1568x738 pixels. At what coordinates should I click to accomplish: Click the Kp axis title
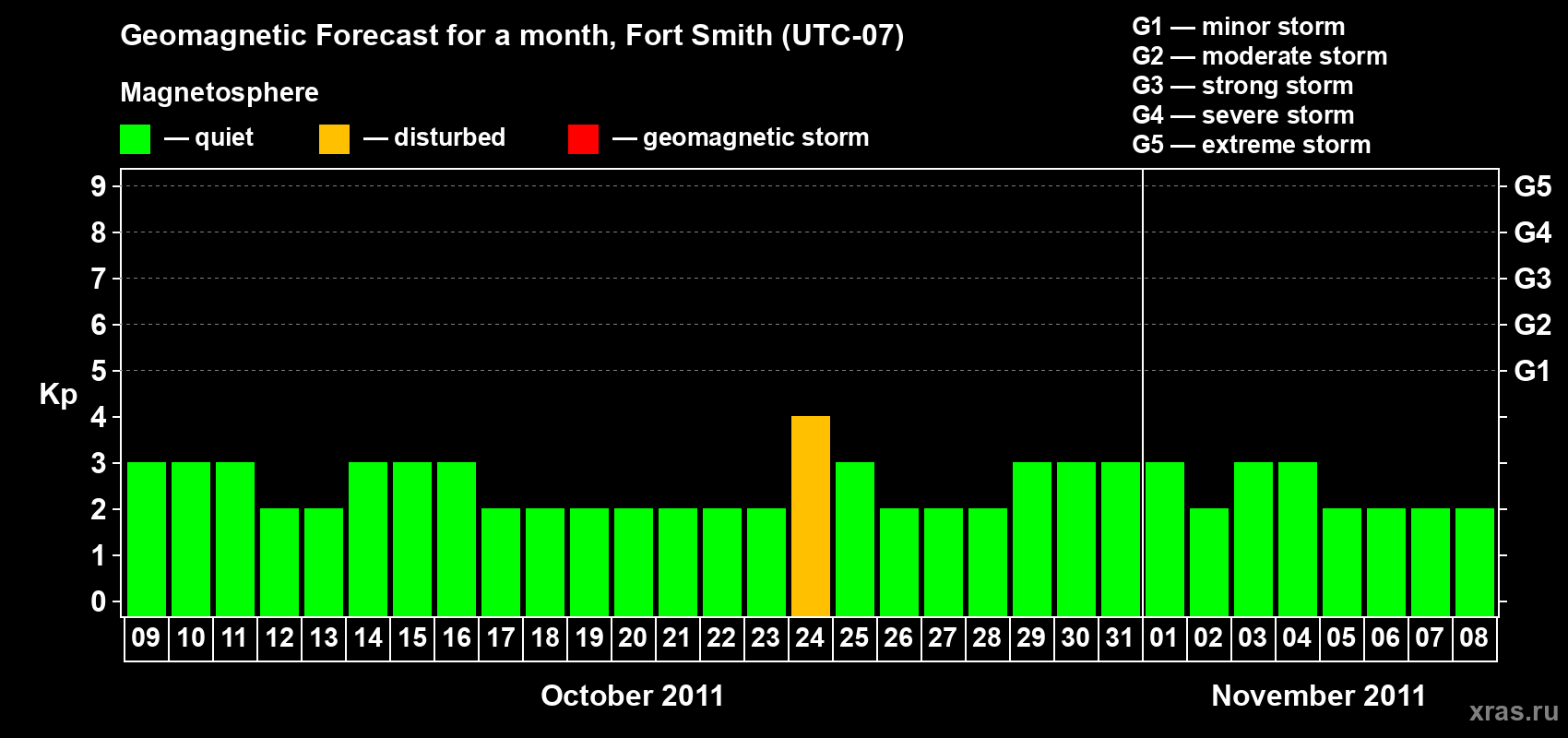point(58,395)
